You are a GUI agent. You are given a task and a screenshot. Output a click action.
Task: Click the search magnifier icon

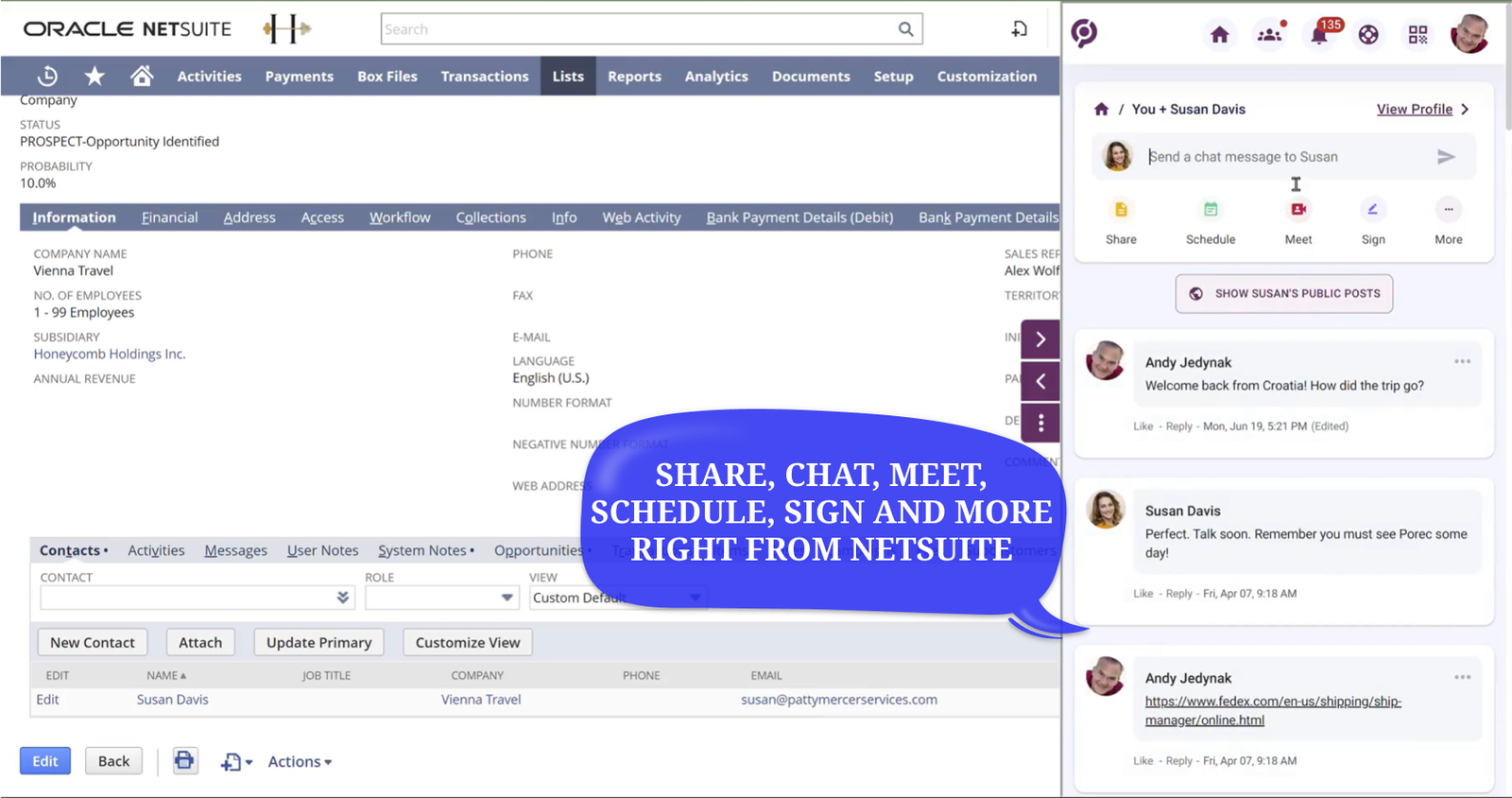[x=905, y=29]
